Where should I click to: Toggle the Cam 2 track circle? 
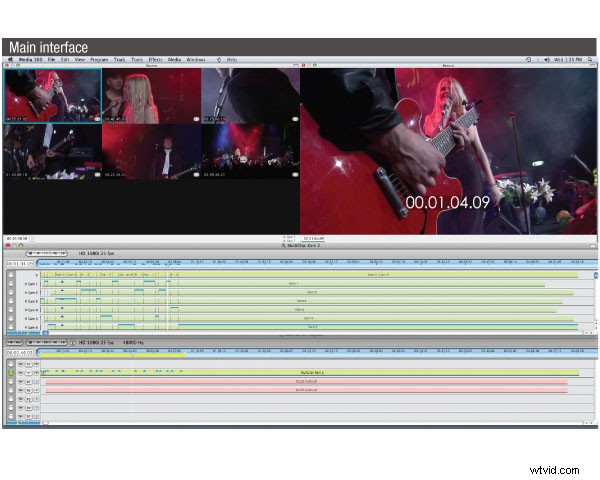[x=11, y=292]
